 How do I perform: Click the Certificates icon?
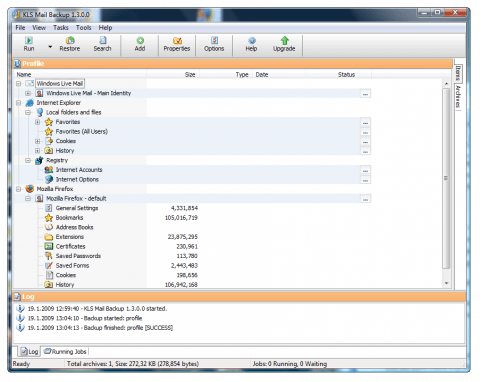click(x=49, y=246)
